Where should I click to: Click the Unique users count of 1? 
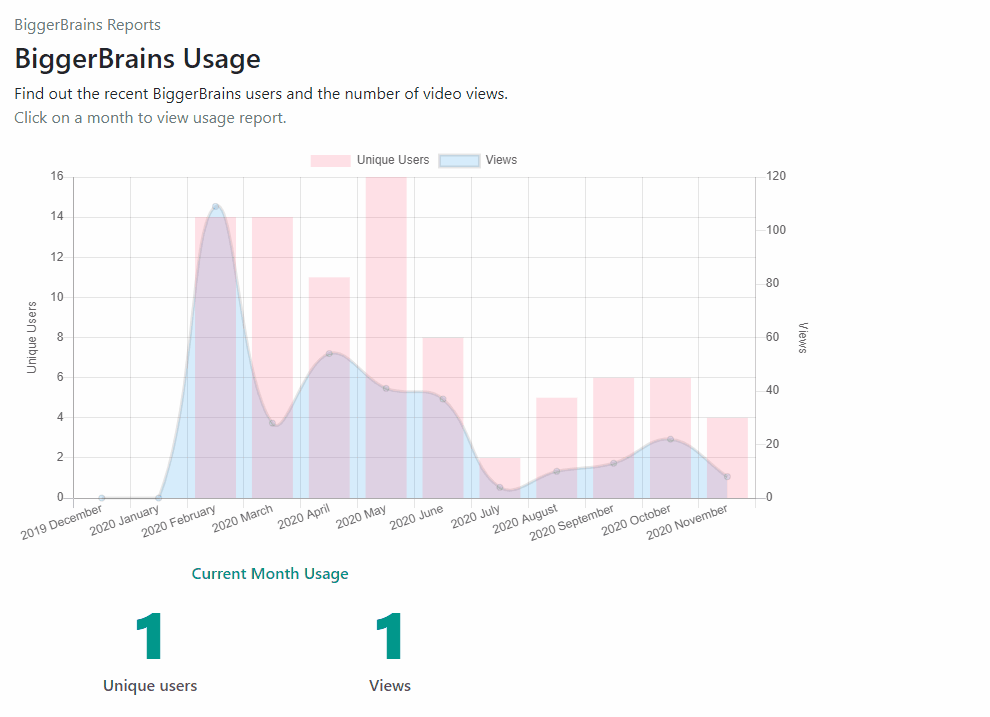click(150, 636)
